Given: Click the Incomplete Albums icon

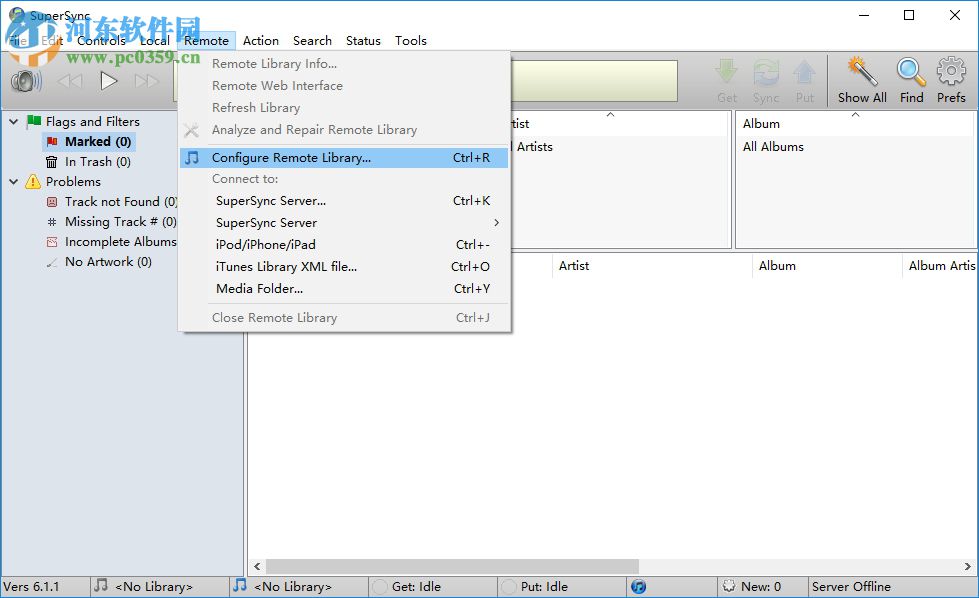Looking at the screenshot, I should 52,242.
